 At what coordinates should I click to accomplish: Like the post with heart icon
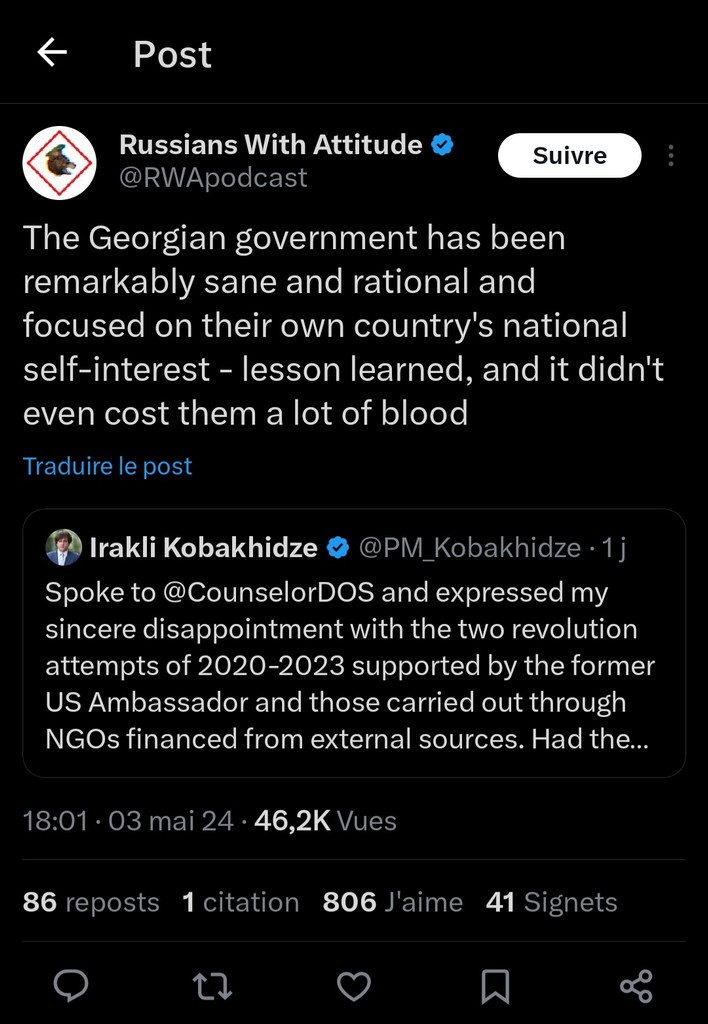point(353,986)
